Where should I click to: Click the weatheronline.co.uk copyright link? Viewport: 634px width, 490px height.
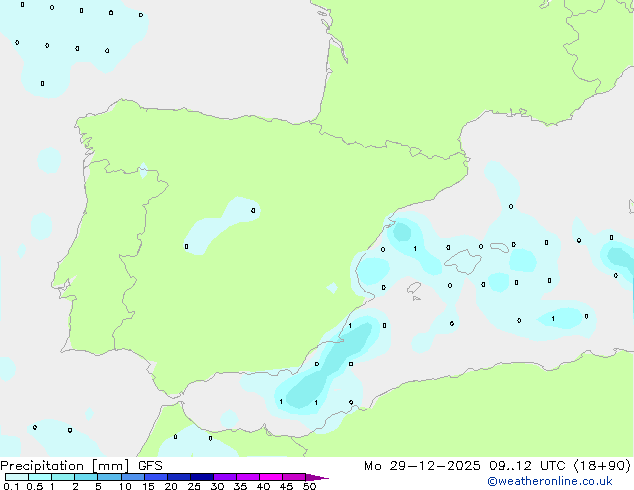550,481
